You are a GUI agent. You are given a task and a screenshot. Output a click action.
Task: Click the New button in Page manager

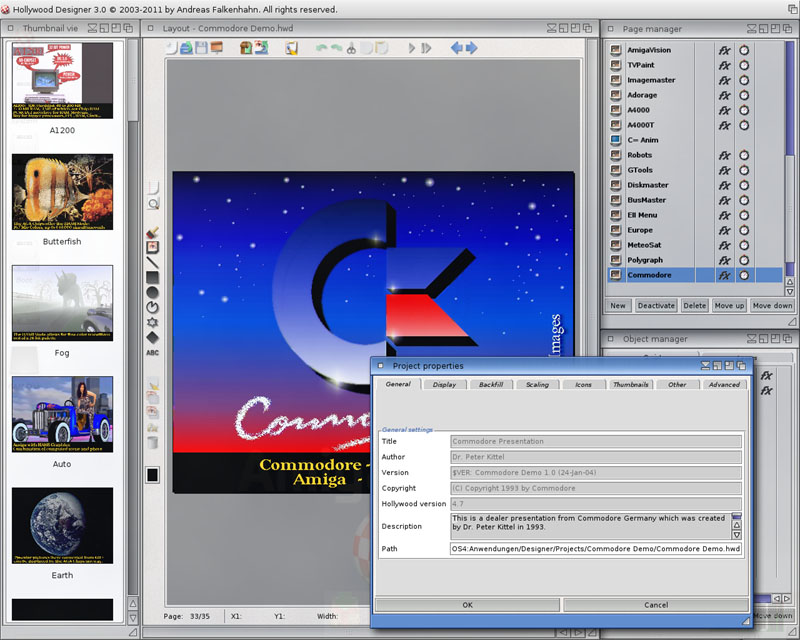point(618,306)
